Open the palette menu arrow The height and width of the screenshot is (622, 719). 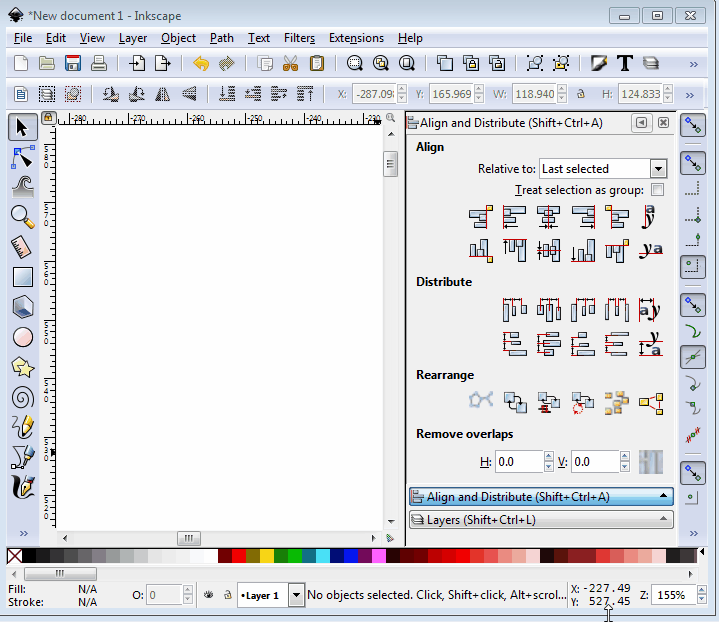point(702,552)
